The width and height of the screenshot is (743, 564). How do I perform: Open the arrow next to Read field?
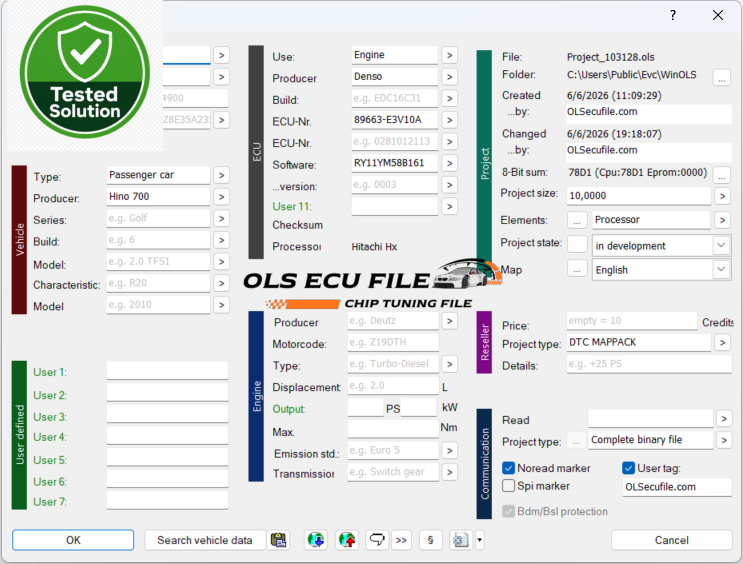724,418
